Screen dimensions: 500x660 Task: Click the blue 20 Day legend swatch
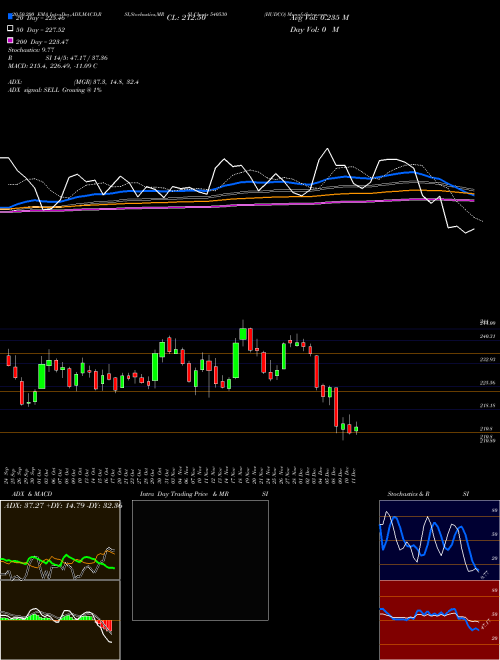[x=10, y=17]
